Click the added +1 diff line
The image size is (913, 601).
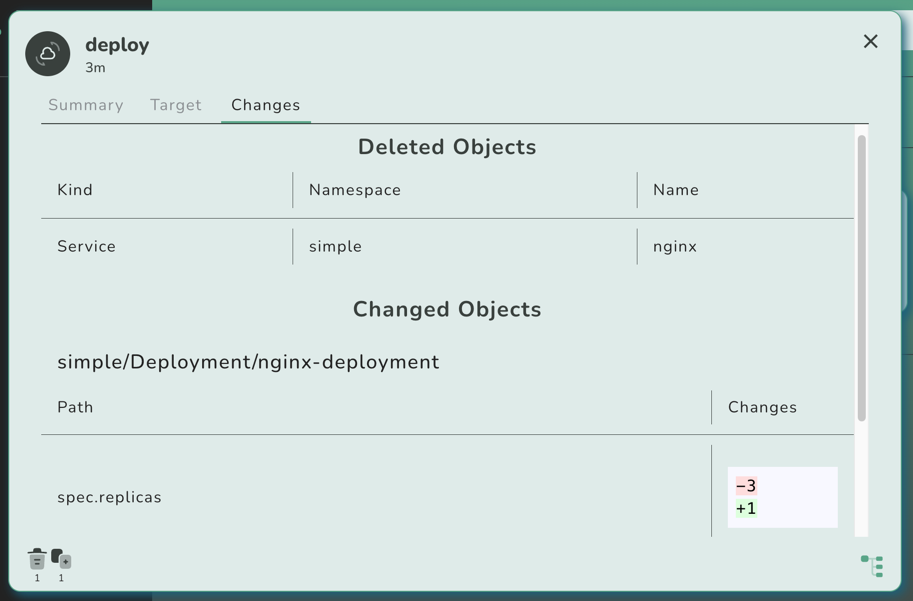click(746, 508)
